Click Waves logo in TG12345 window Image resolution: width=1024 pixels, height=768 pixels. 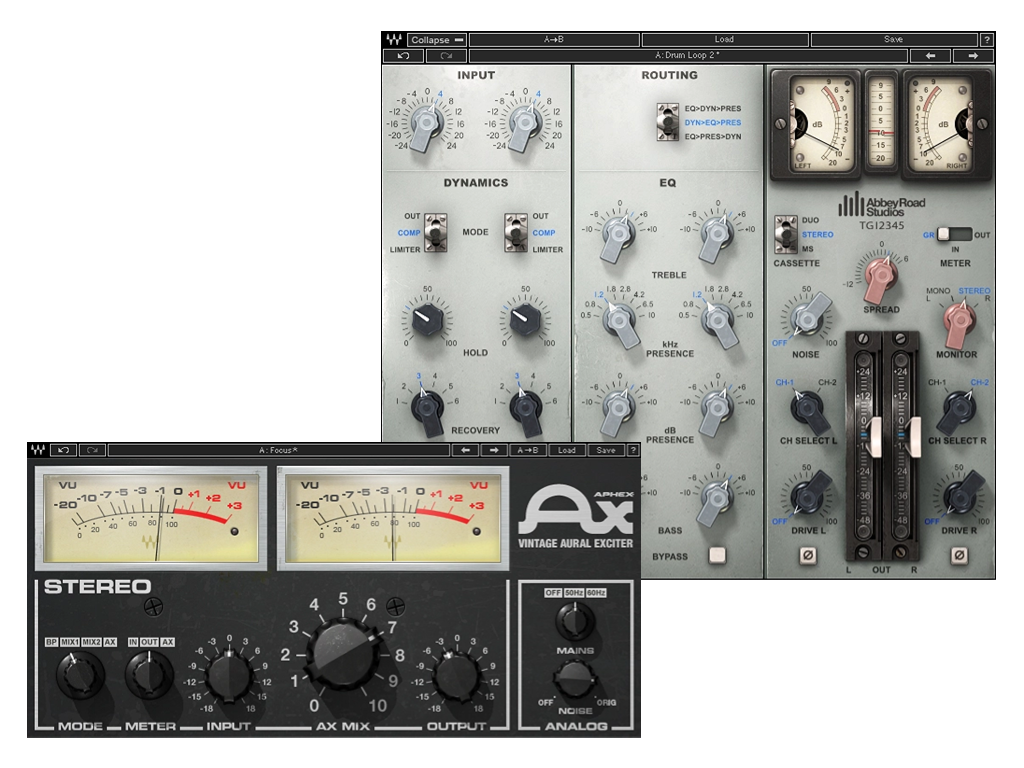394,40
